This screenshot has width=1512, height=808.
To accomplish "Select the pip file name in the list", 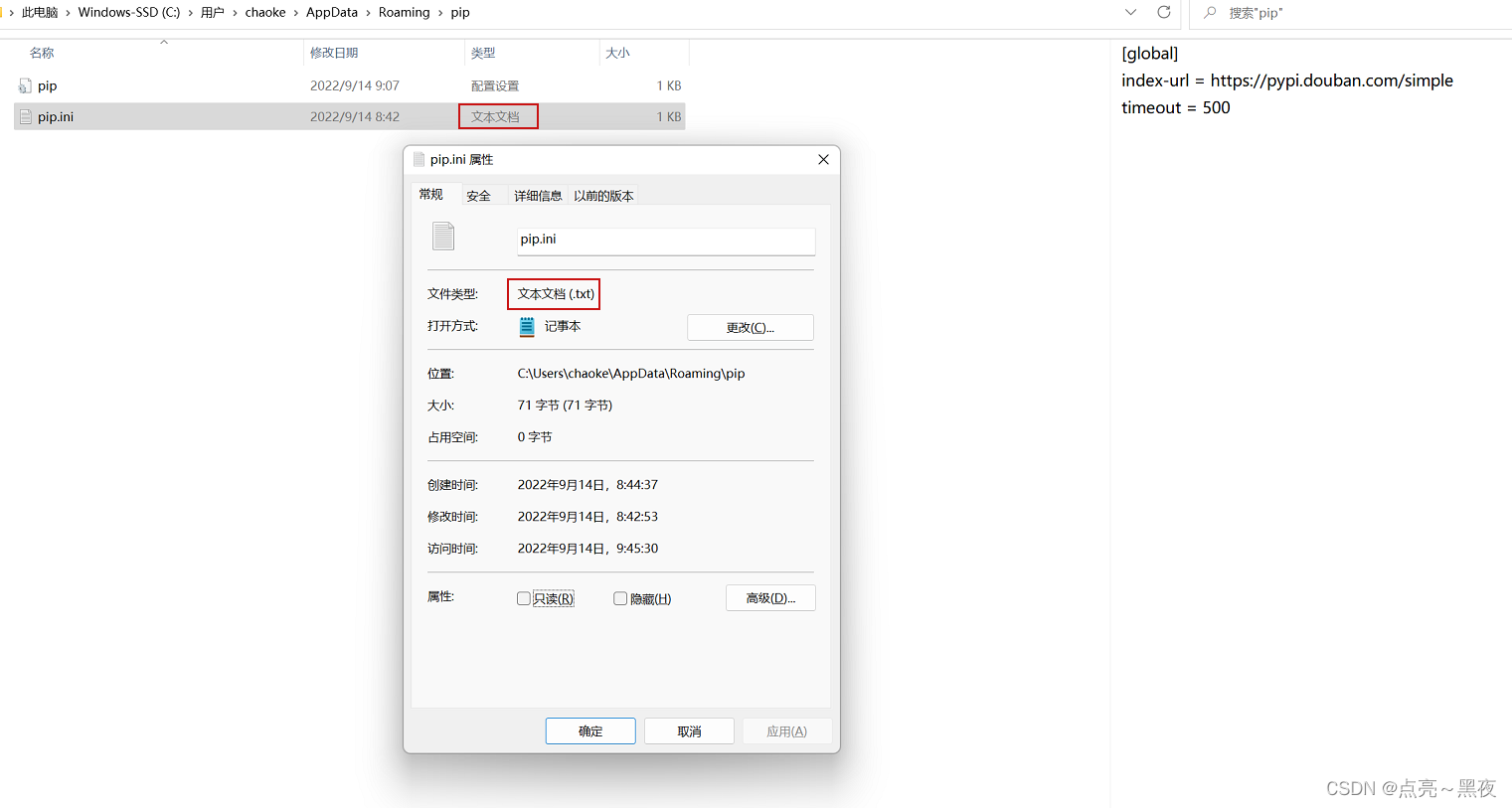I will (x=47, y=85).
